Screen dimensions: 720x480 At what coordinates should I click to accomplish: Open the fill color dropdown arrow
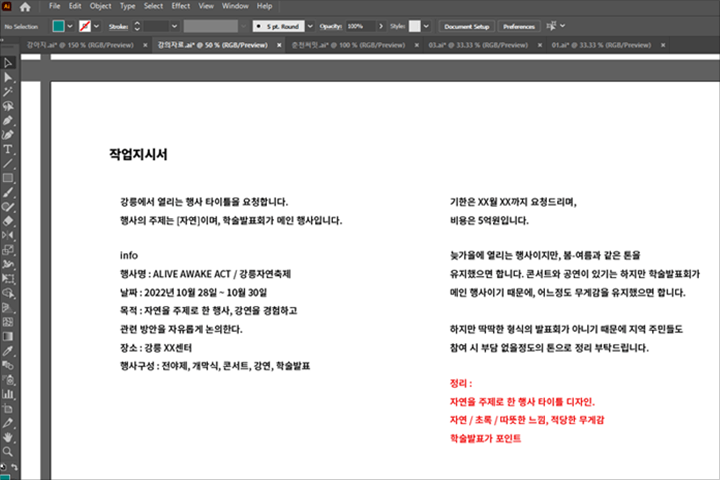(x=70, y=26)
